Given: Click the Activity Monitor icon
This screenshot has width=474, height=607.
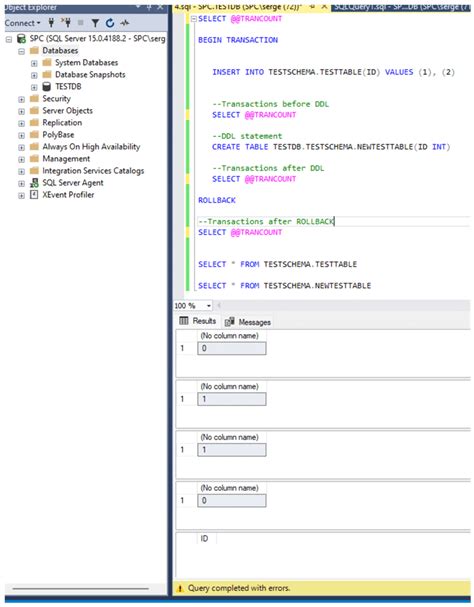Looking at the screenshot, I should (125, 24).
